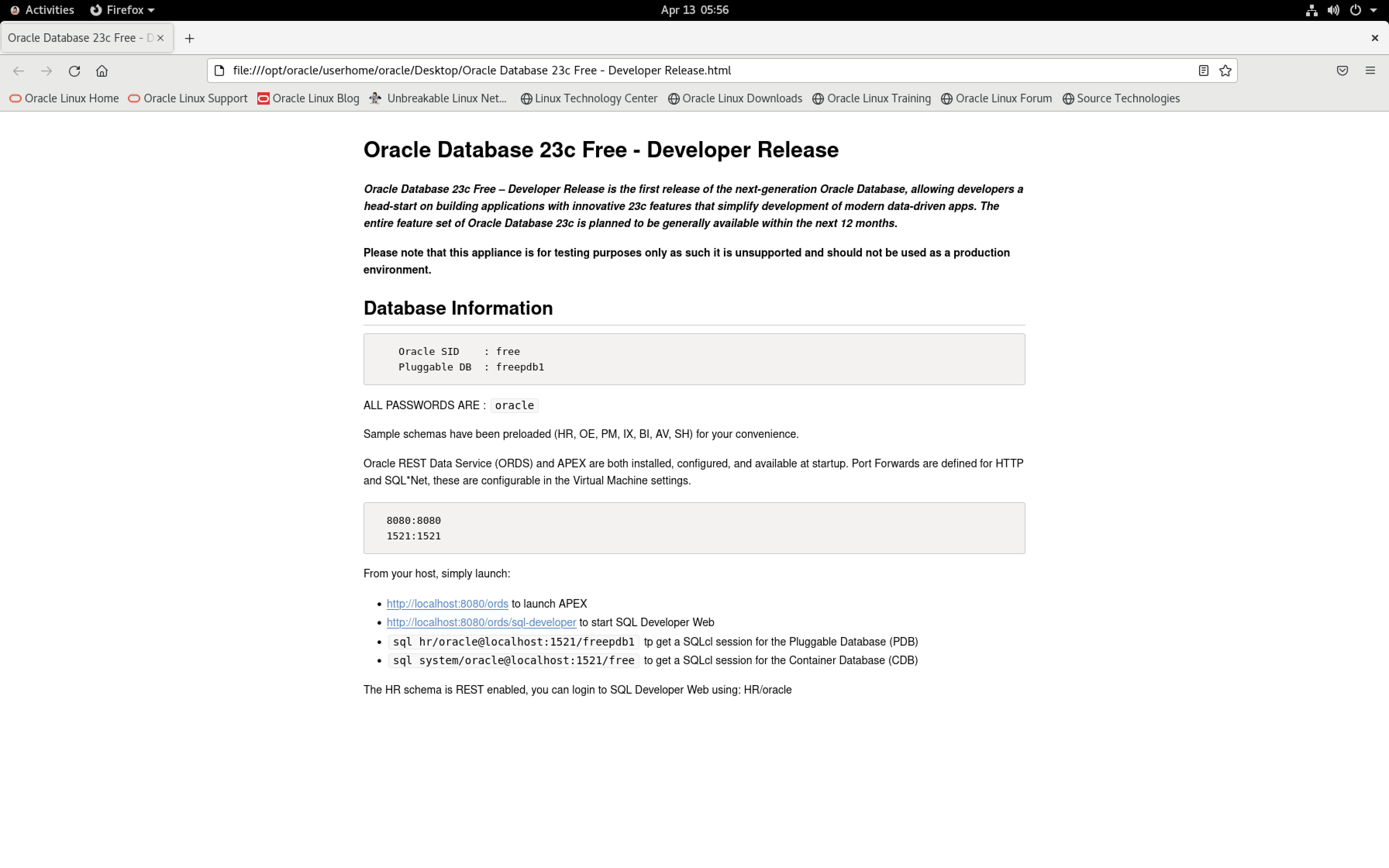Toggle Reader View icon in address bar
Screen dimensions: 1389x868
[1204, 71]
